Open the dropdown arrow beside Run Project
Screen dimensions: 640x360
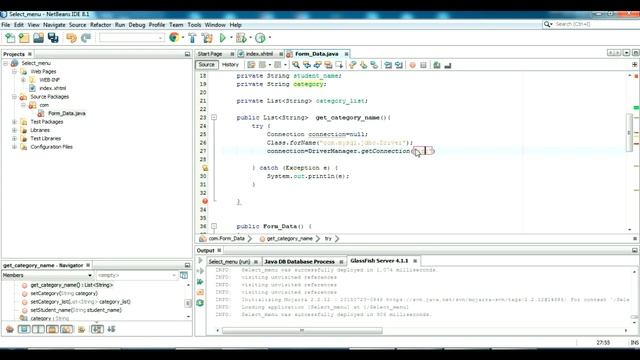pyautogui.click(x=231, y=38)
